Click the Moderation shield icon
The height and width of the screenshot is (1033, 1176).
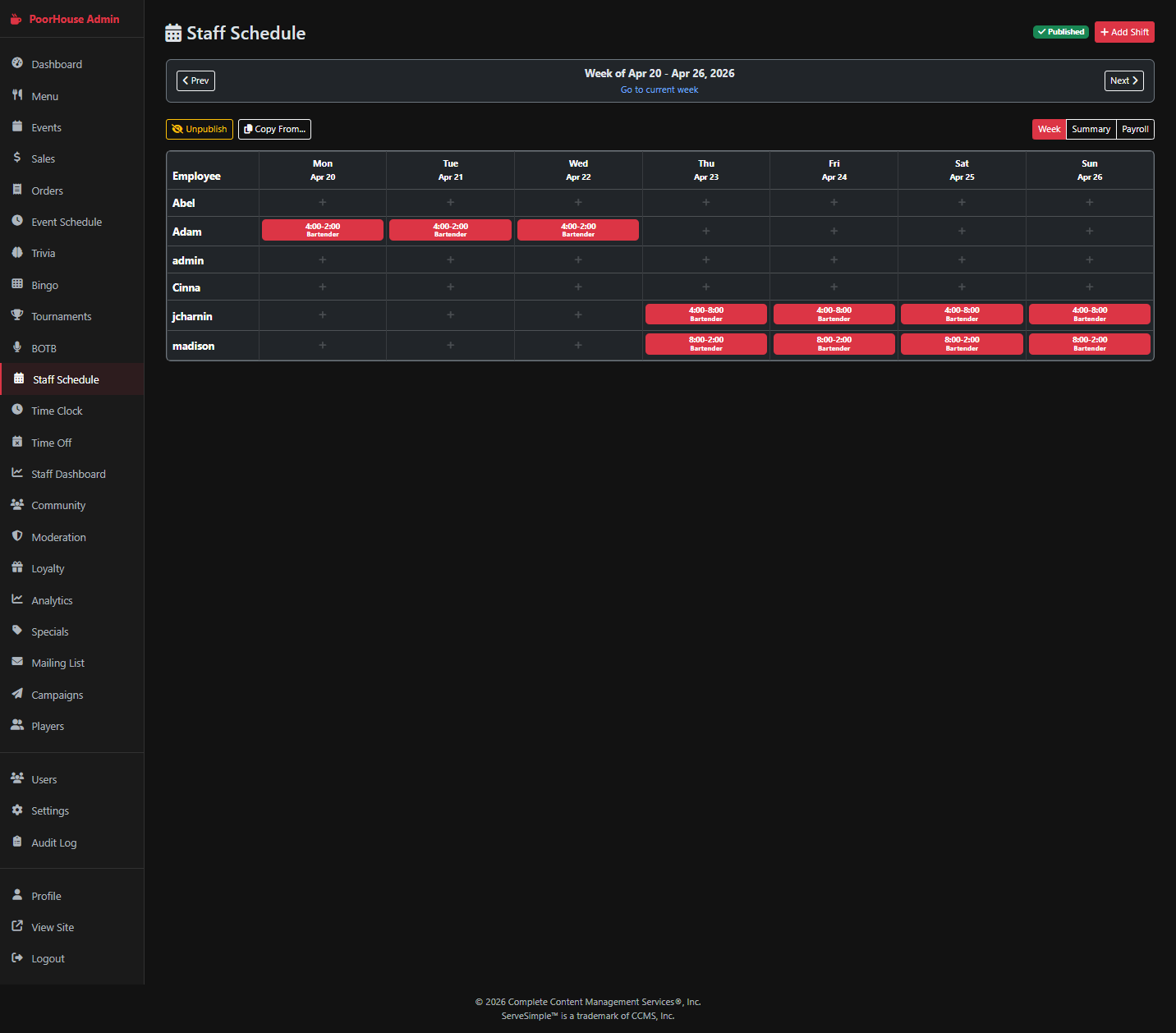coord(17,536)
